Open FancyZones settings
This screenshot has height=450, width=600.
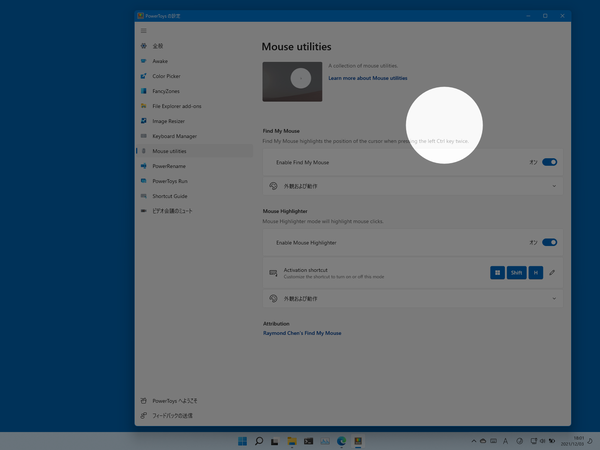click(166, 91)
